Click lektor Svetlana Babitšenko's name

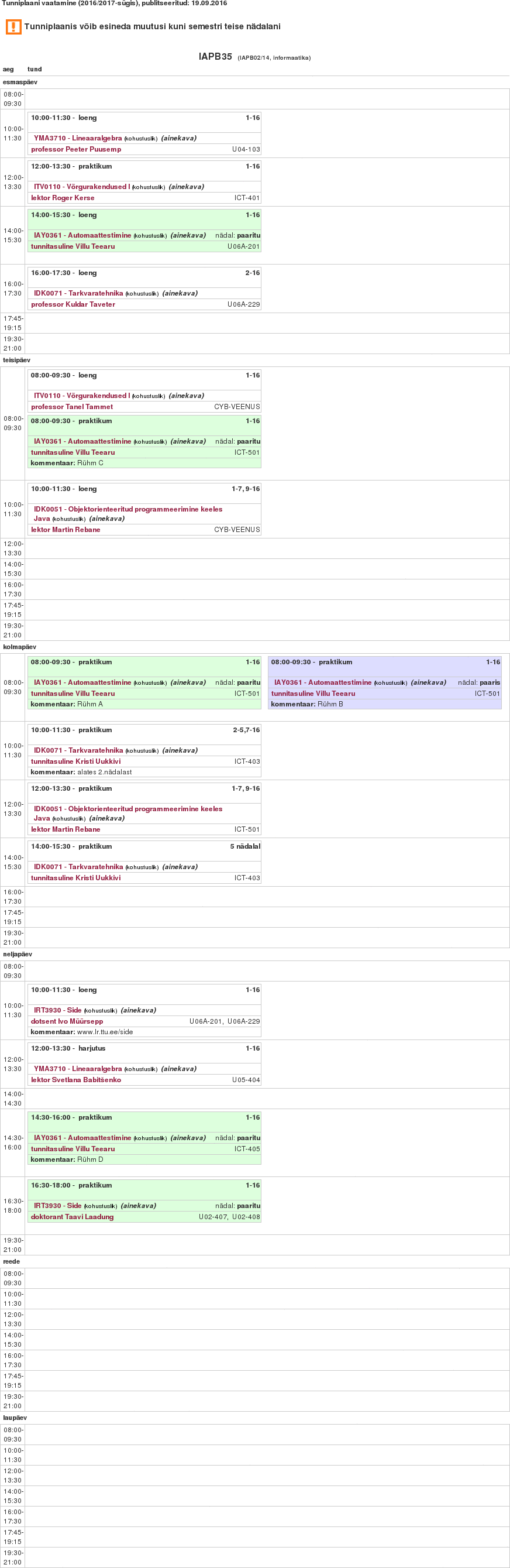pos(76,1080)
